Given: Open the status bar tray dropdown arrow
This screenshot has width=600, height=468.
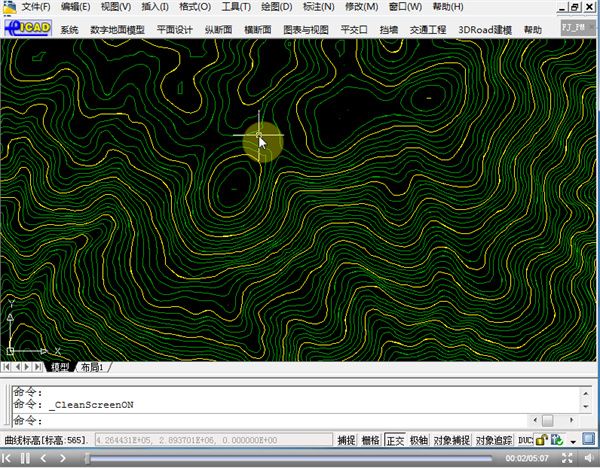Looking at the screenshot, I should [x=573, y=441].
